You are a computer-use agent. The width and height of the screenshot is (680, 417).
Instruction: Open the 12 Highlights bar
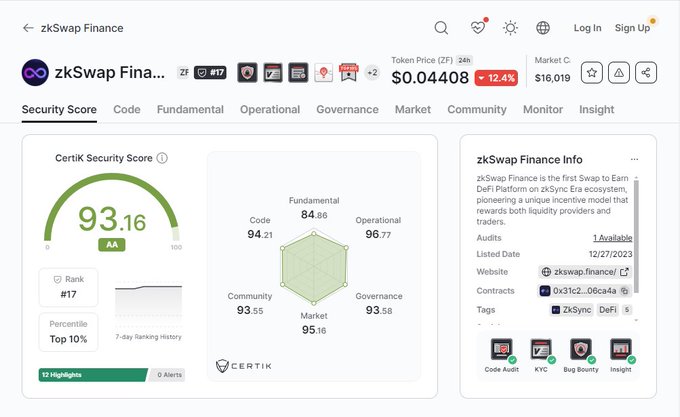pos(93,375)
